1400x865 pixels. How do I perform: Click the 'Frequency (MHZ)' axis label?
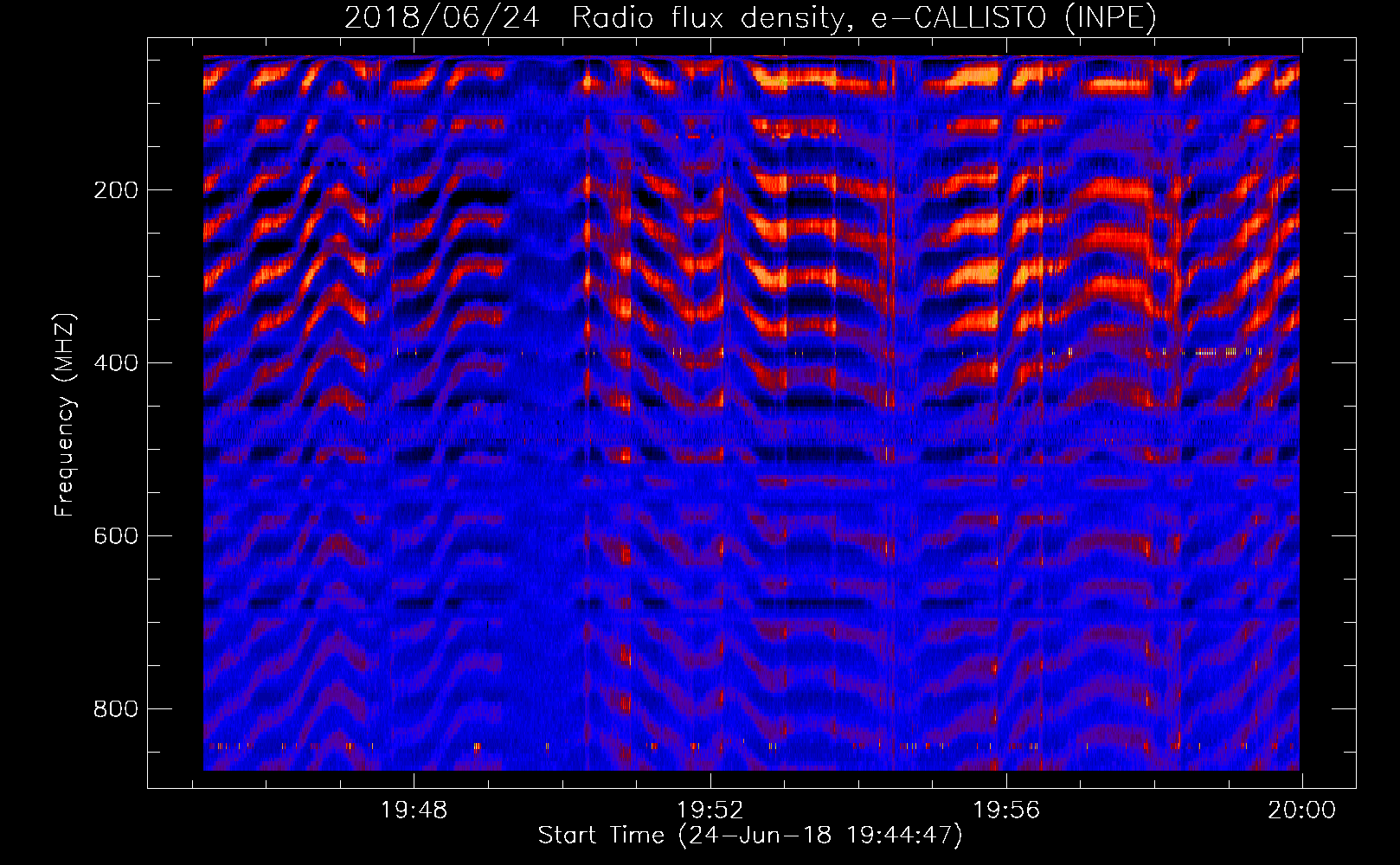coord(65,414)
